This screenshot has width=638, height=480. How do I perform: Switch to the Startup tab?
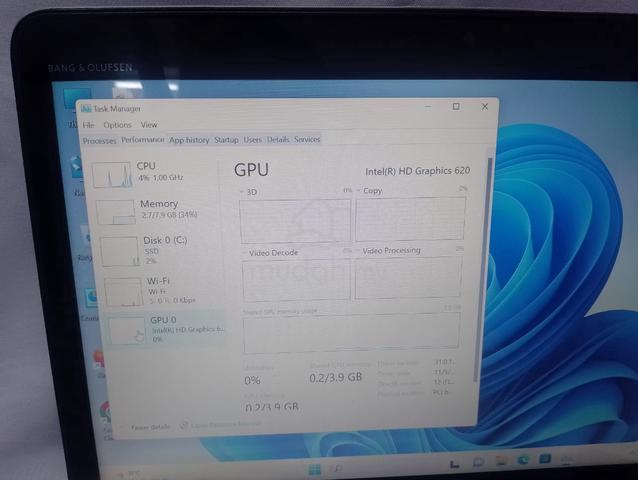[226, 140]
